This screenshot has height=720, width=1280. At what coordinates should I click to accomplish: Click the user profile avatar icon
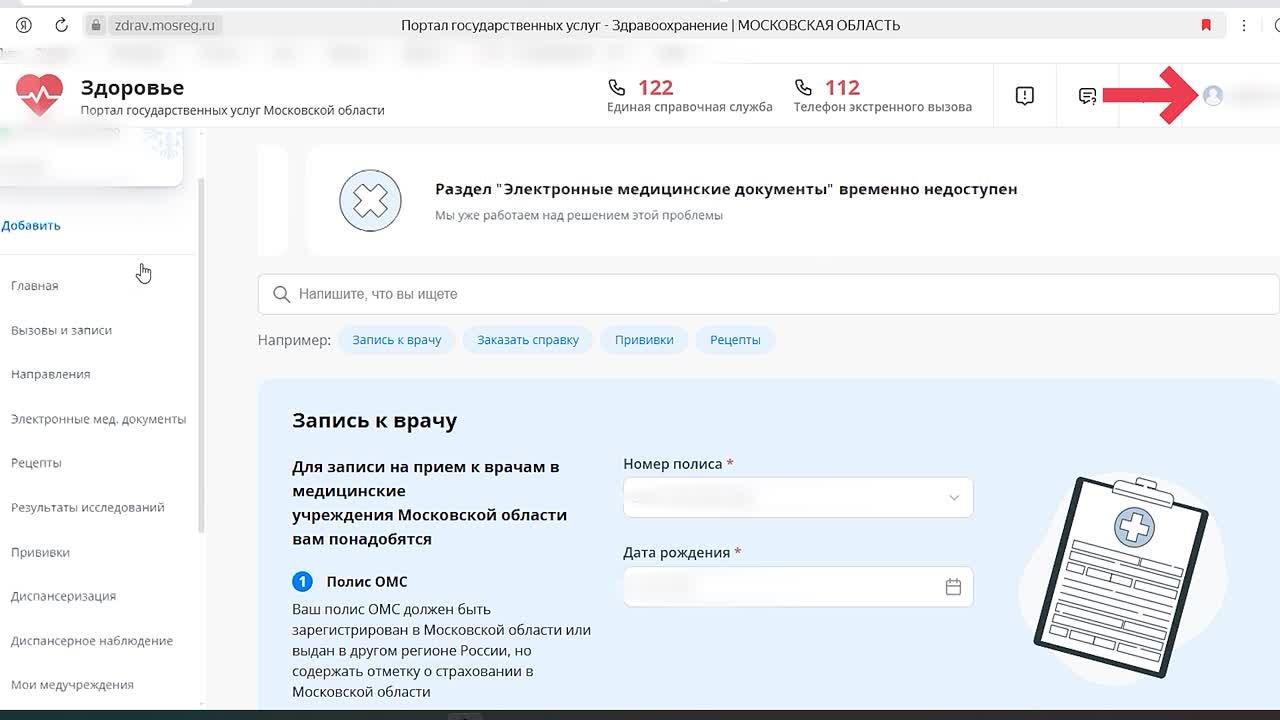(1213, 96)
